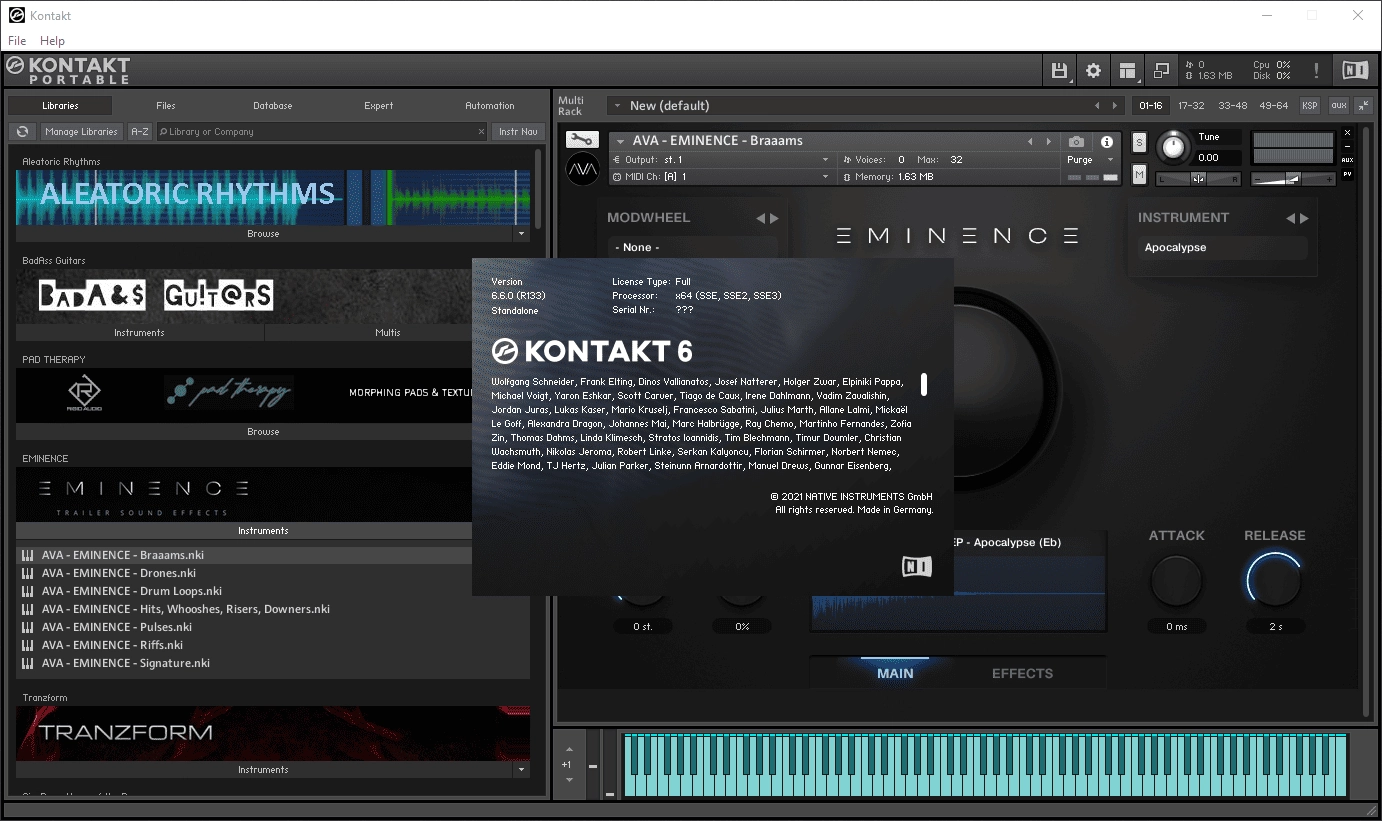Screen dimensions: 1382x821
Task: Expand Aleatoric Rhythms library options arrow
Action: coord(521,234)
